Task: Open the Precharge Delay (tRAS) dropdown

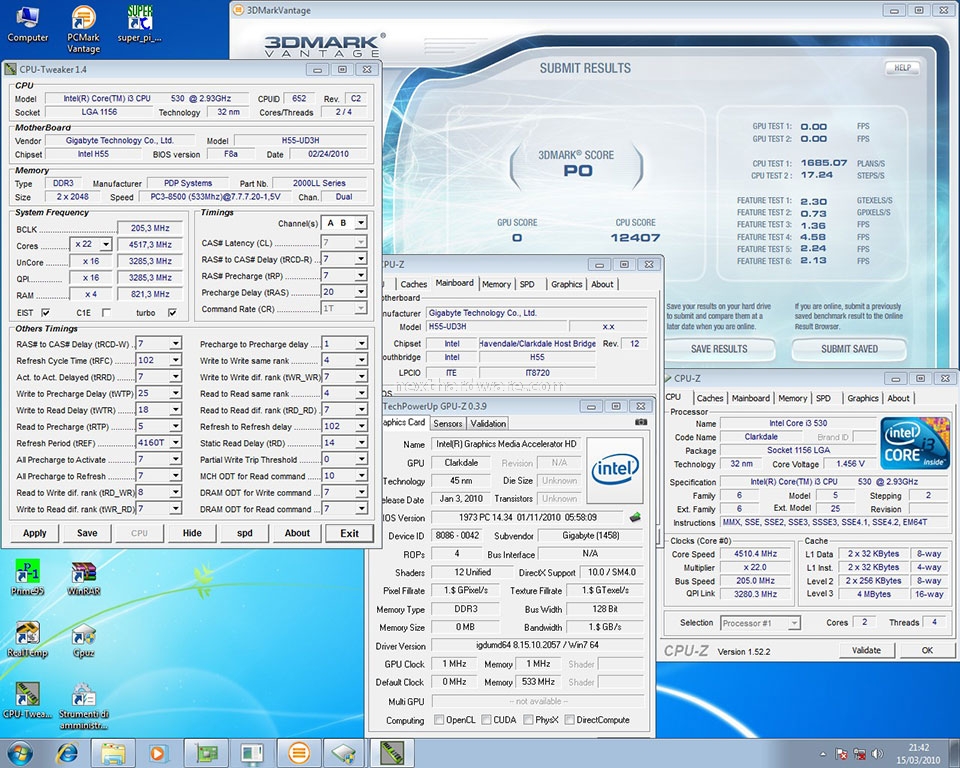Action: point(361,292)
